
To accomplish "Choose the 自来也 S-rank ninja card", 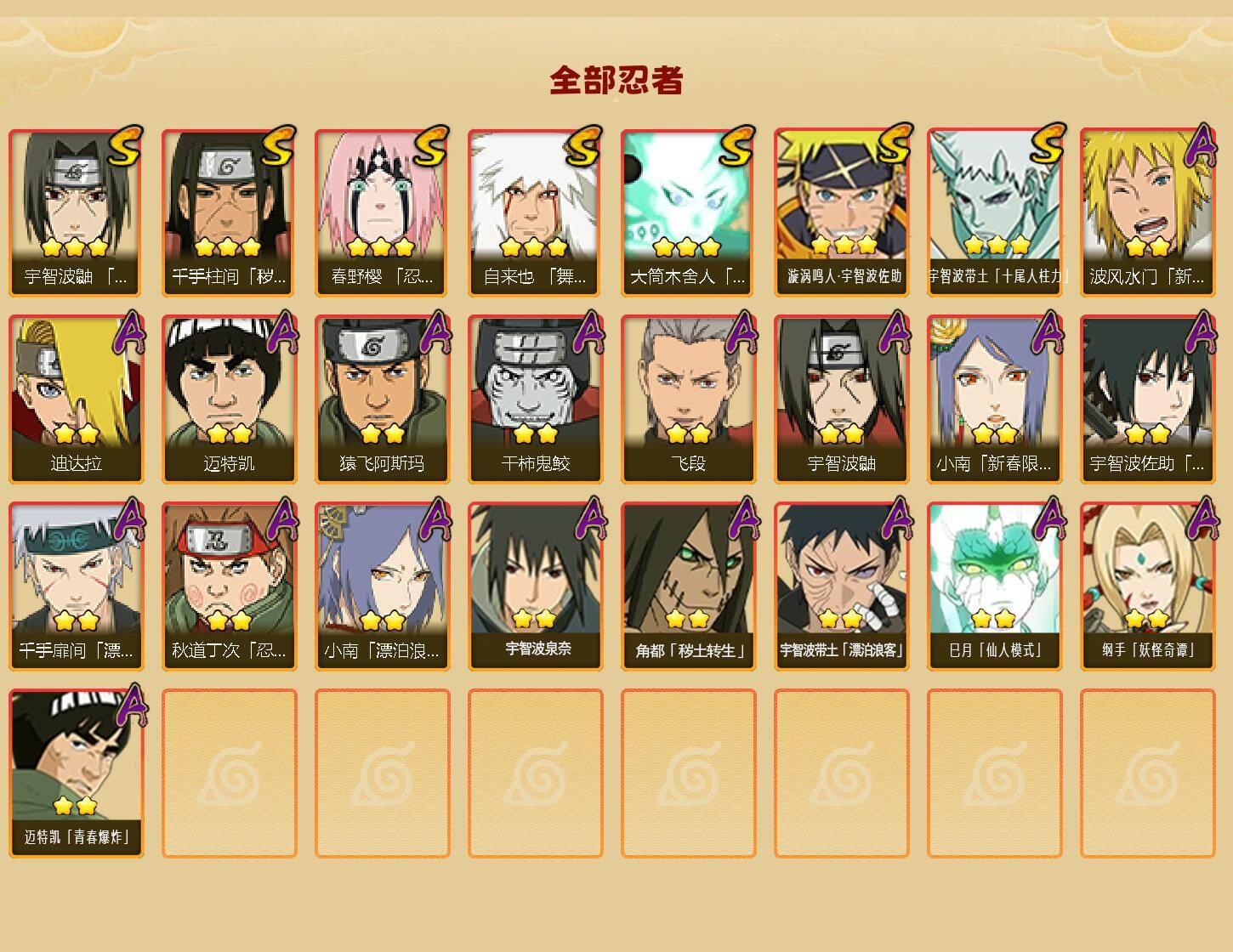I will [536, 212].
